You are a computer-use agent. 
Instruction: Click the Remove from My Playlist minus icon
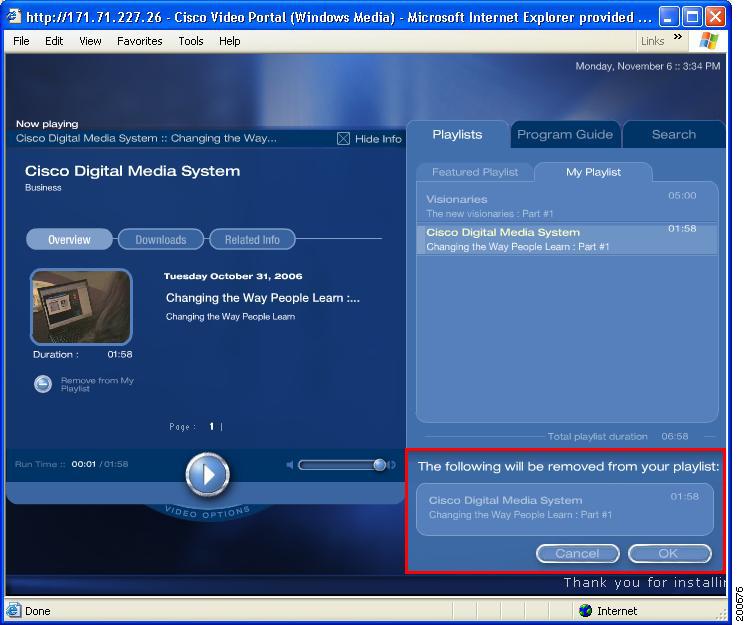(43, 384)
